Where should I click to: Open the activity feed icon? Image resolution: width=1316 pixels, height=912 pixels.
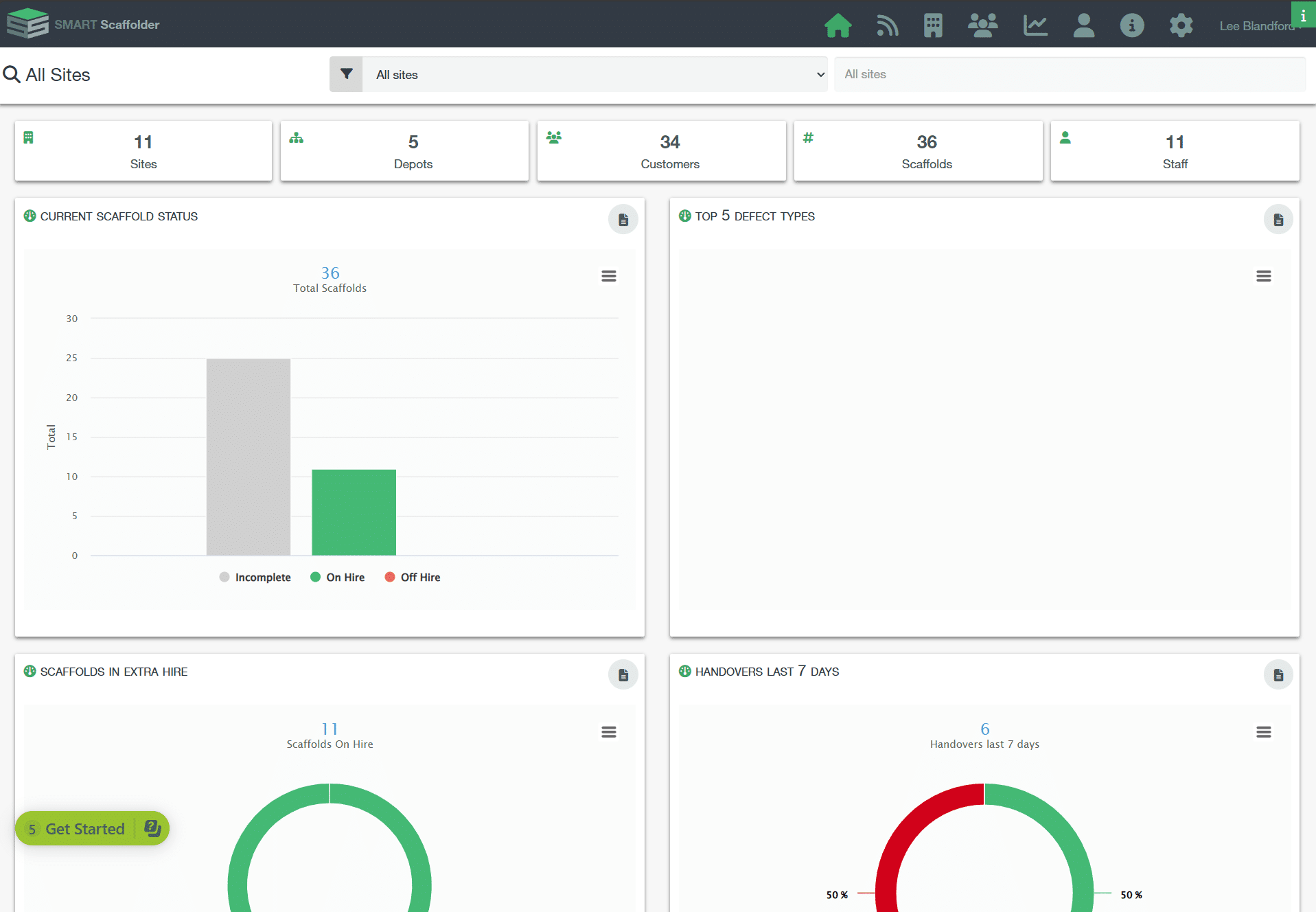click(887, 25)
